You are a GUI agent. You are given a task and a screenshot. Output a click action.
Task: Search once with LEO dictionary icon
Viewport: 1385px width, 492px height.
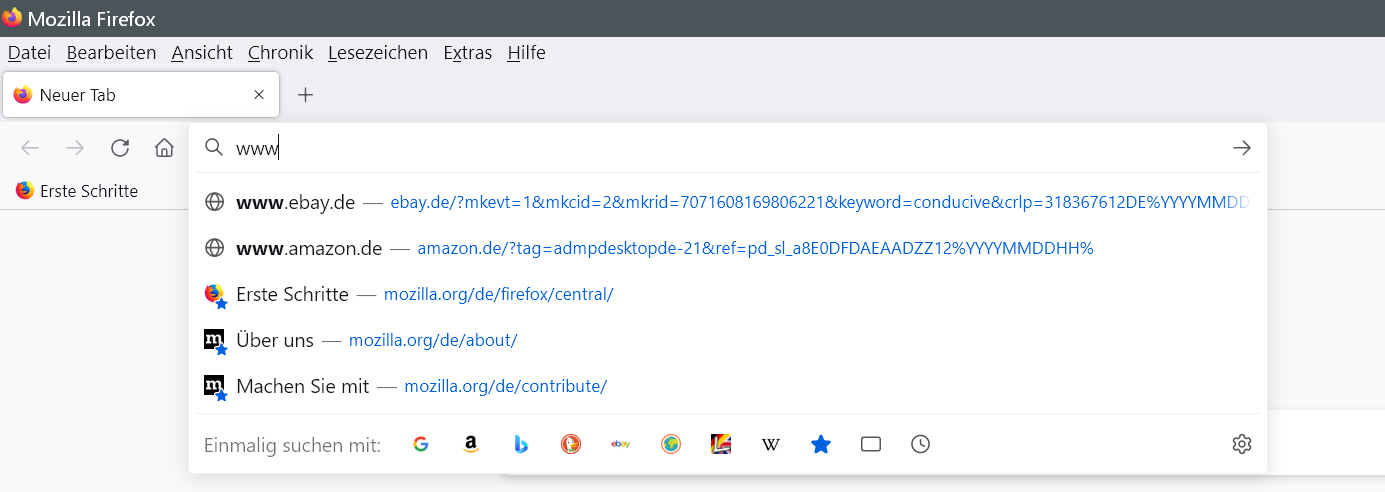[x=721, y=444]
